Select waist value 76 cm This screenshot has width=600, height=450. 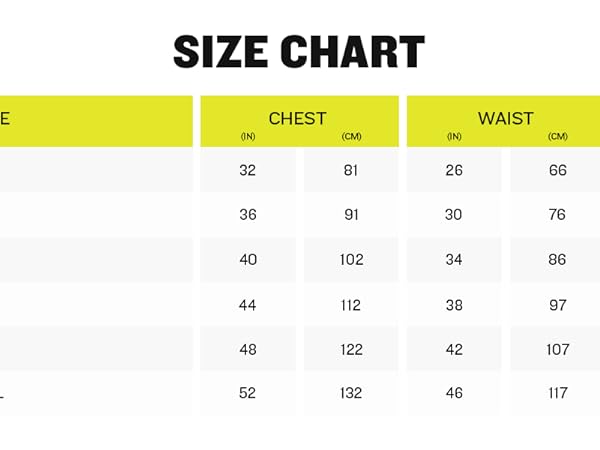tap(557, 215)
